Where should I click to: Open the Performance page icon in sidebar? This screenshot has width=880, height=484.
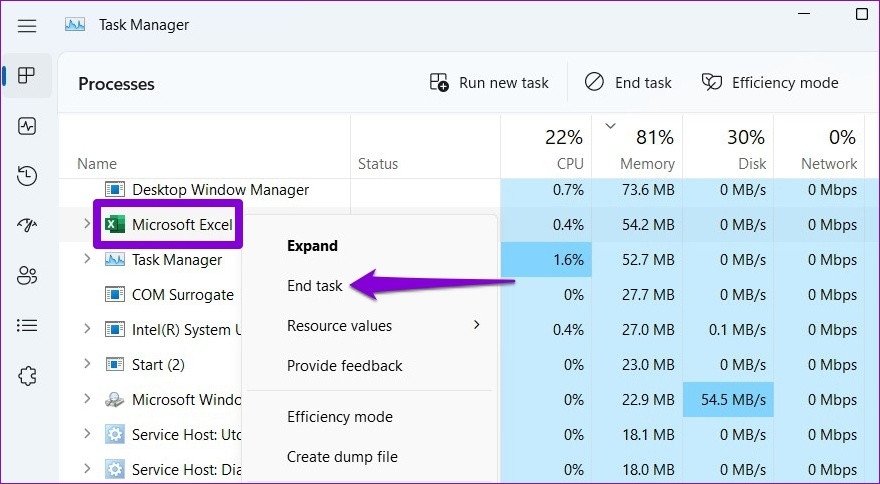27,126
